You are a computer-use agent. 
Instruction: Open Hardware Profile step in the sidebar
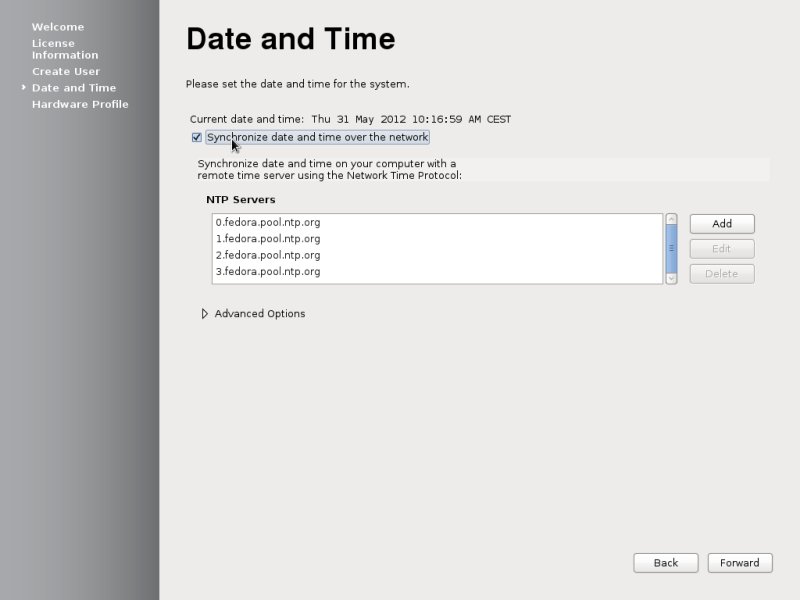pos(80,104)
